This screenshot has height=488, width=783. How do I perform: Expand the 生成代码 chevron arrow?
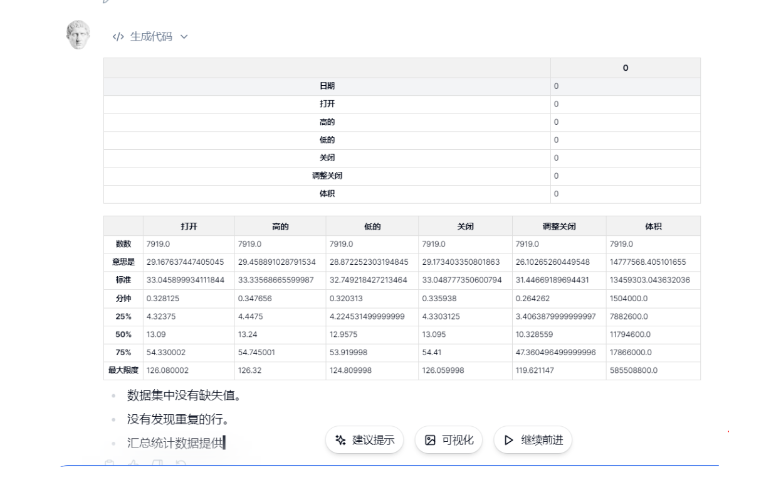click(184, 37)
